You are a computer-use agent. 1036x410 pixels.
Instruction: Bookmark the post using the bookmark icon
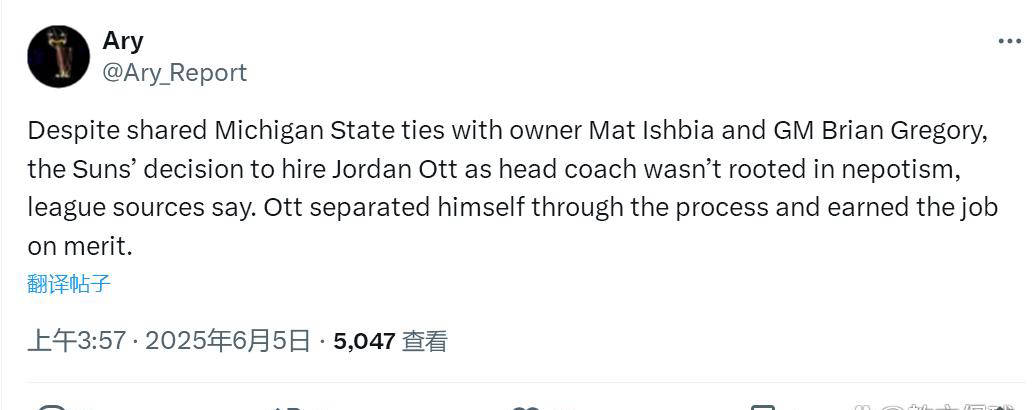[762, 406]
